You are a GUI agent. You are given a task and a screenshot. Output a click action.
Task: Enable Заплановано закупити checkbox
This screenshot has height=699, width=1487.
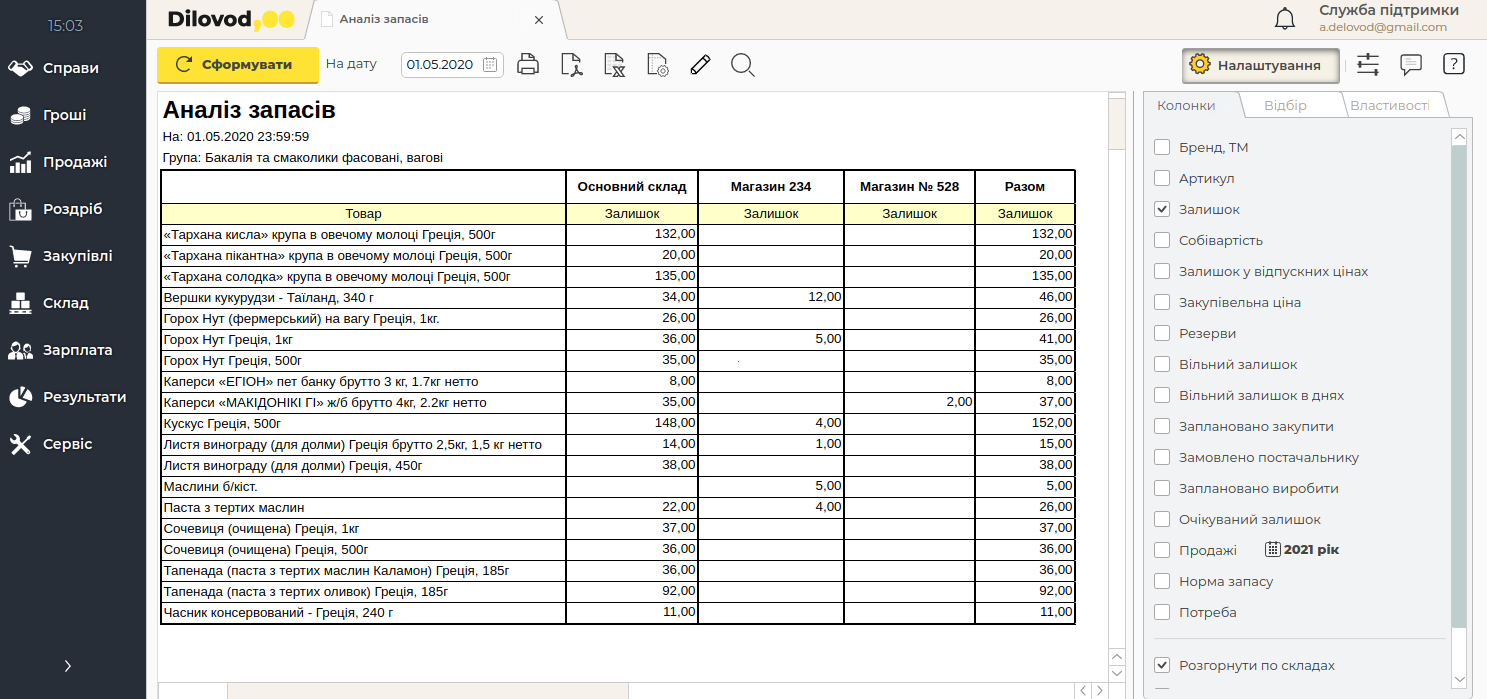pos(1162,426)
